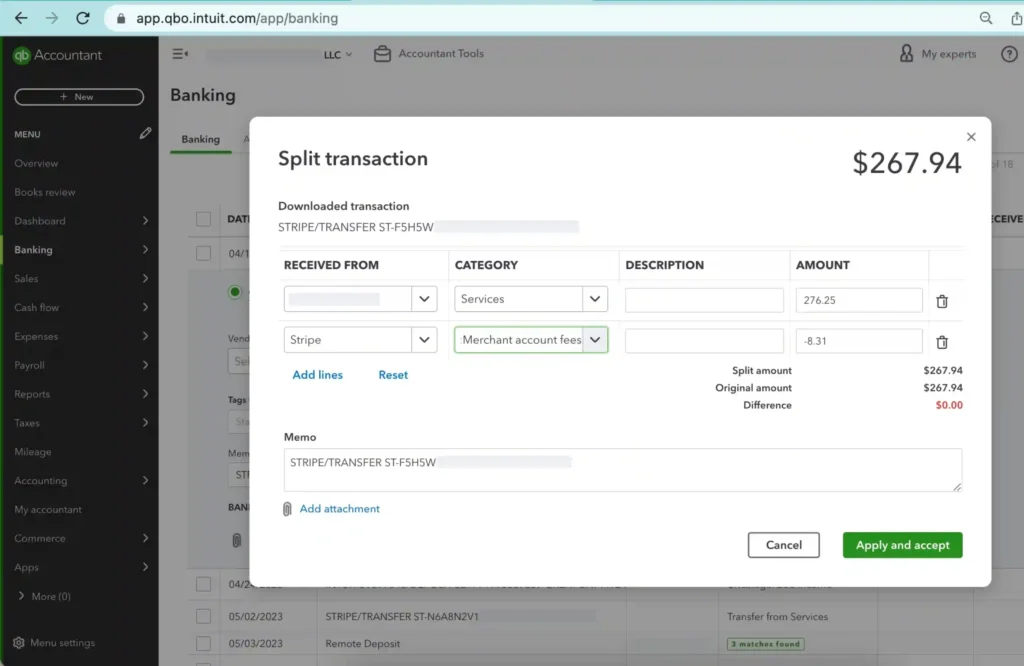Click the New button in sidebar
The height and width of the screenshot is (666, 1024).
tap(79, 97)
